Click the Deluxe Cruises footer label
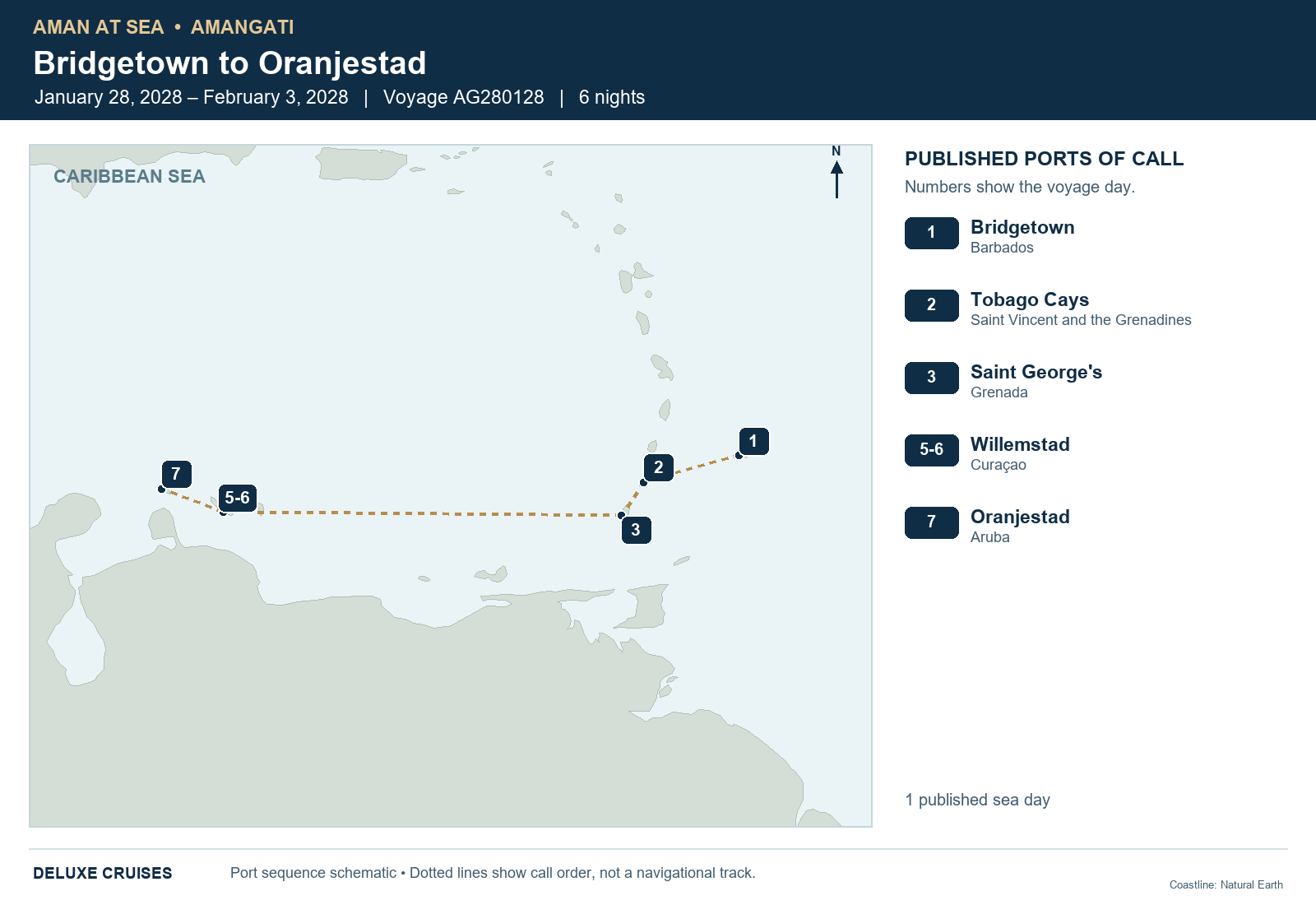The width and height of the screenshot is (1316, 905). [x=103, y=873]
